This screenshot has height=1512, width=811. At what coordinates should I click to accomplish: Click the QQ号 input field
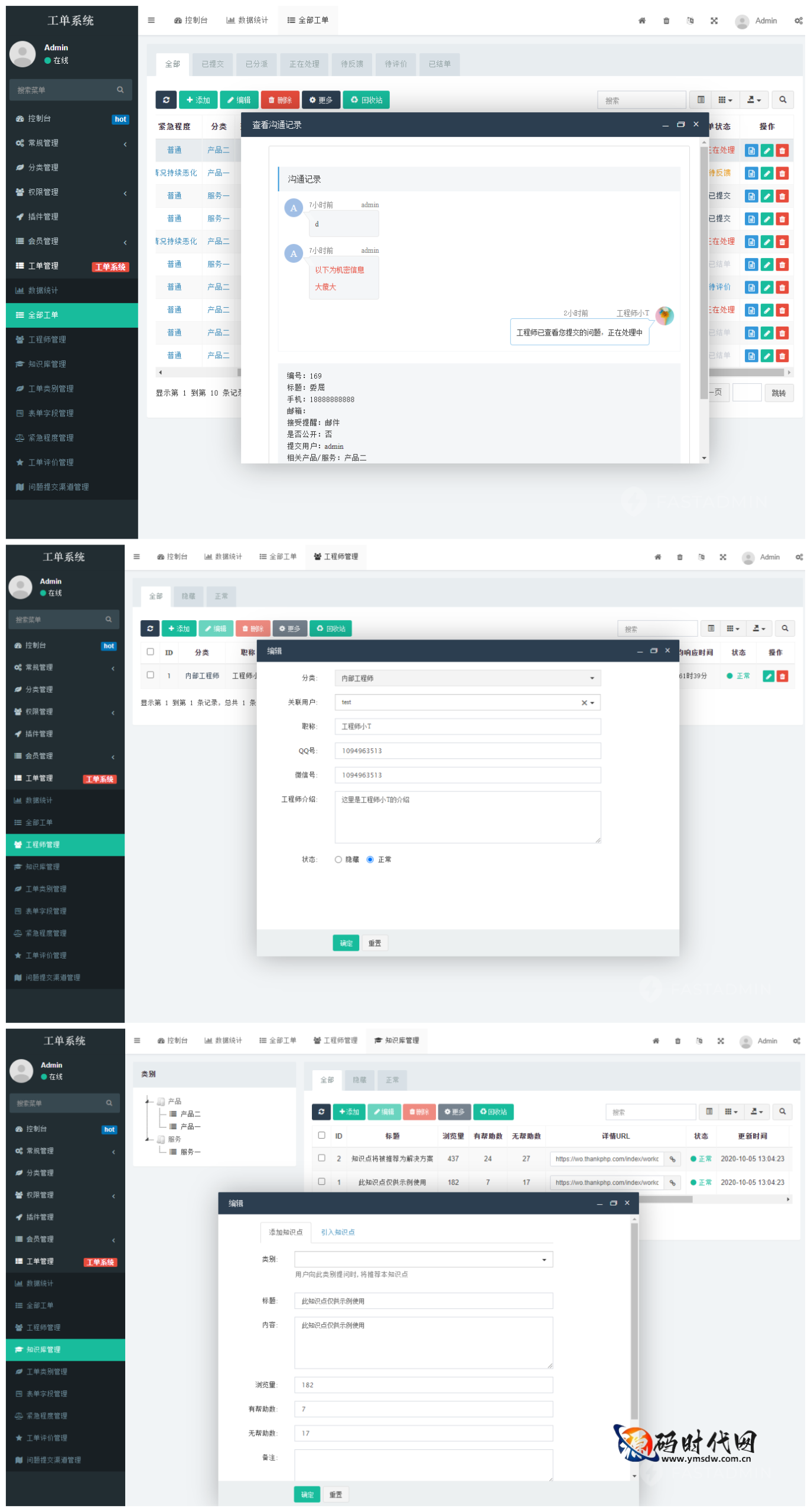467,751
